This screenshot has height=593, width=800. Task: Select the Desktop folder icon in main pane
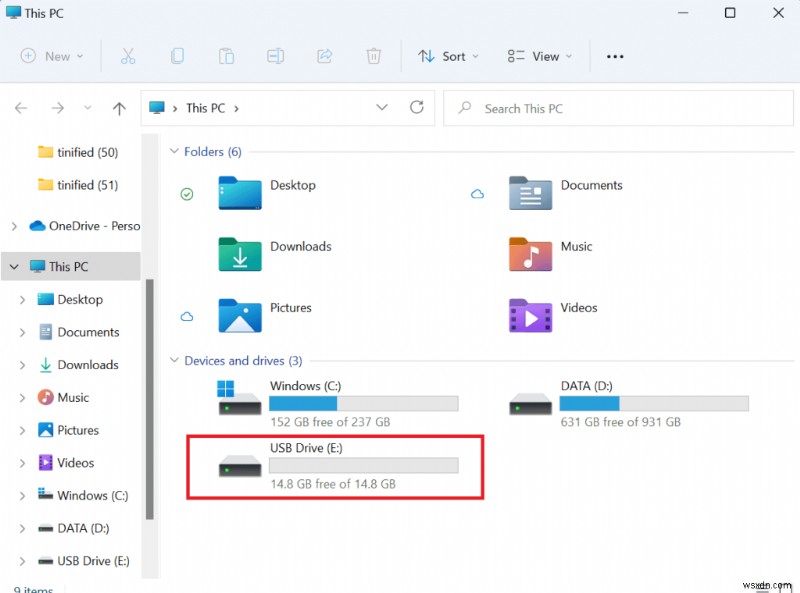(240, 193)
